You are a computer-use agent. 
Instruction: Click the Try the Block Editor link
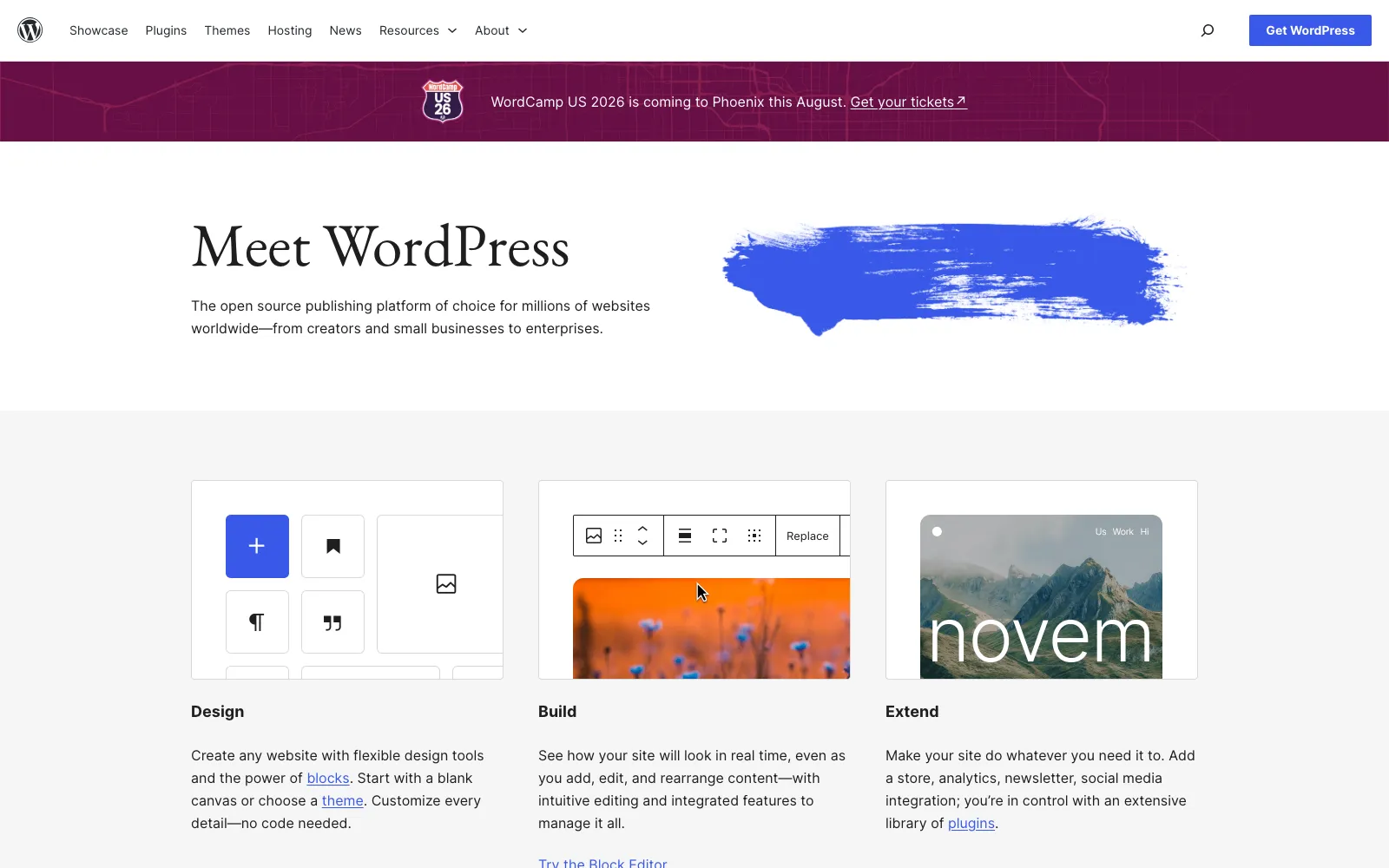pyautogui.click(x=602, y=863)
